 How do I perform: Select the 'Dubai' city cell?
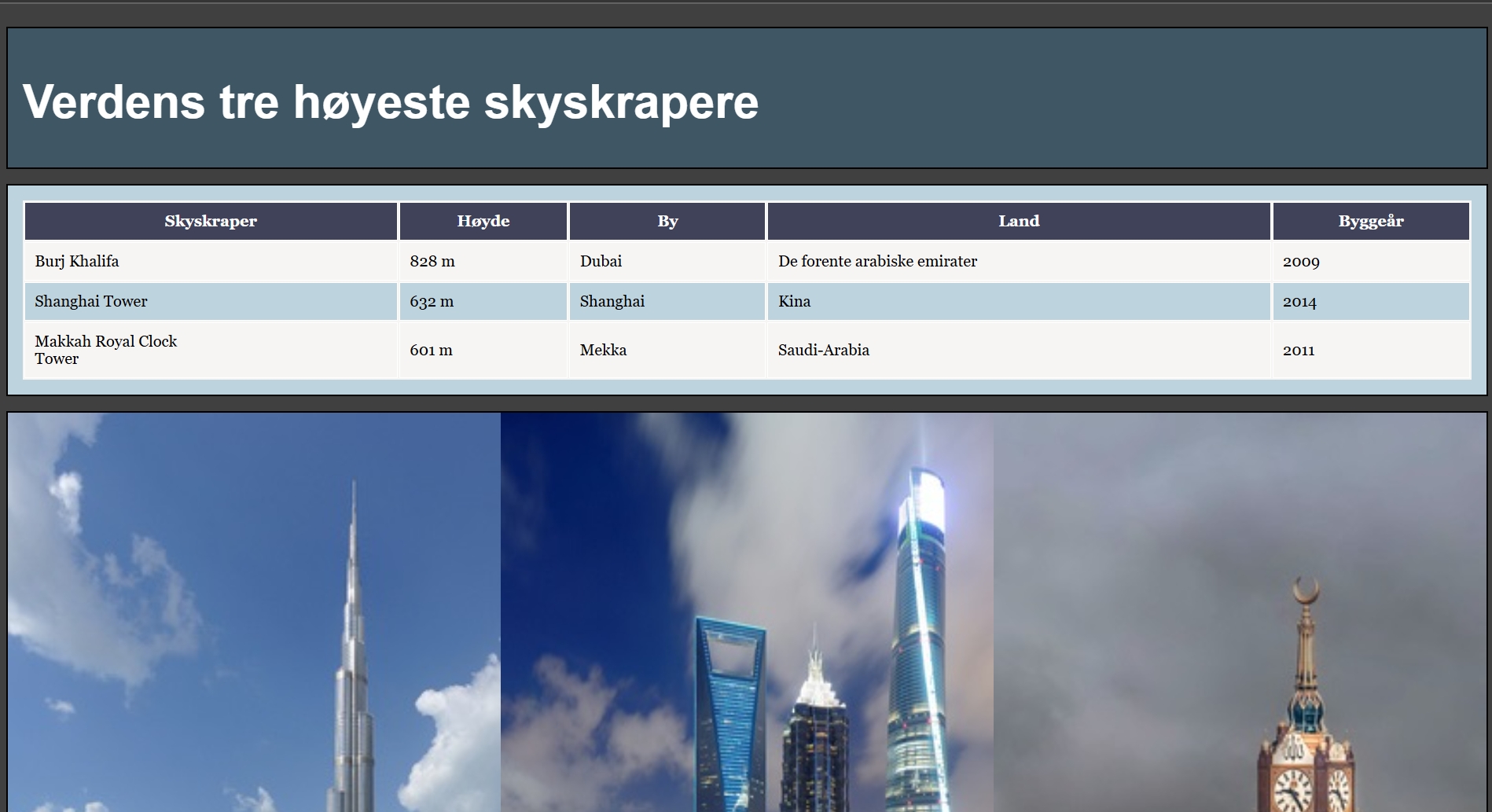[x=601, y=262]
